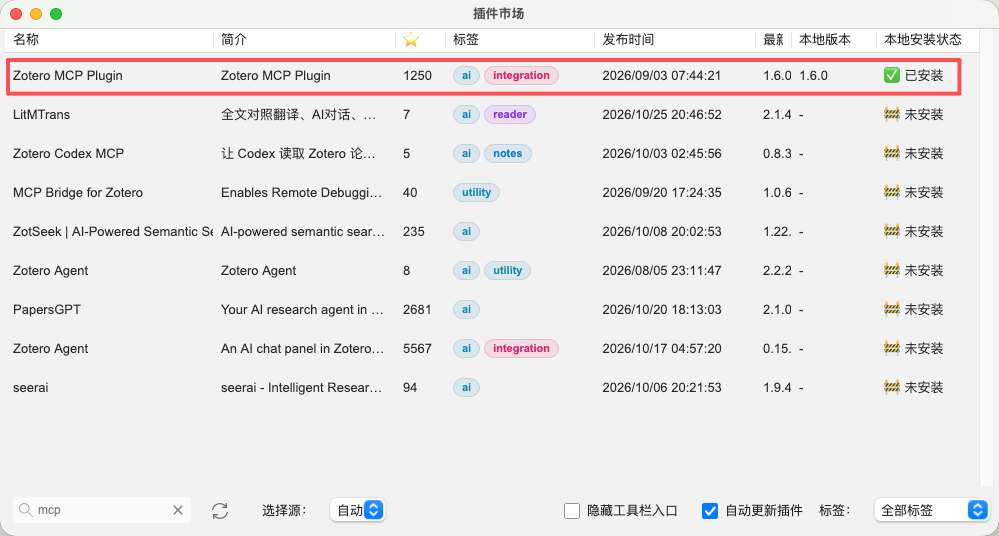Sort by 本地安装状态 column header
Image resolution: width=999 pixels, height=536 pixels.
tap(923, 40)
